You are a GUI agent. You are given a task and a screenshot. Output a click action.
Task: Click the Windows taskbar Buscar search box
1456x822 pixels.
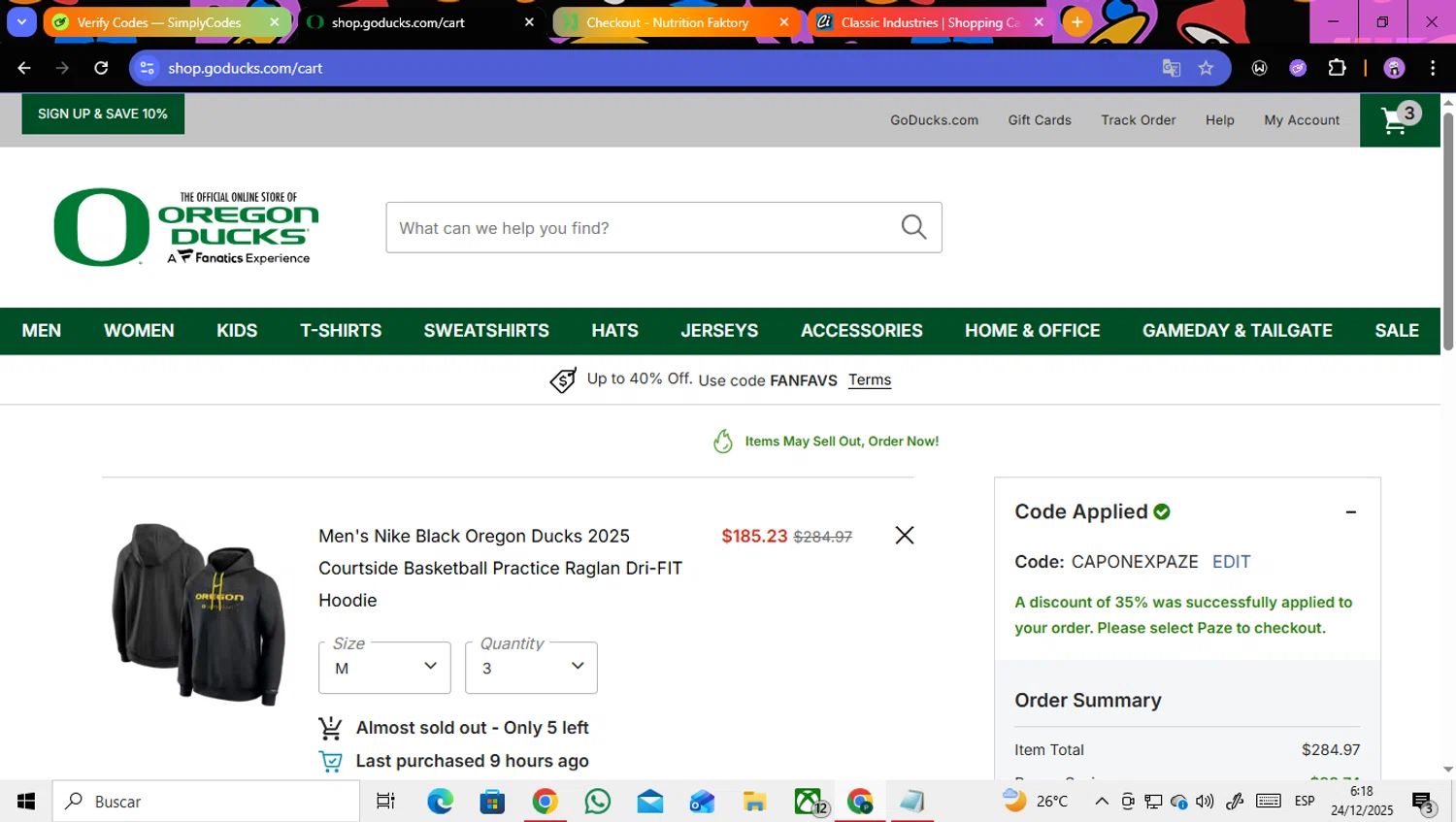click(x=206, y=802)
